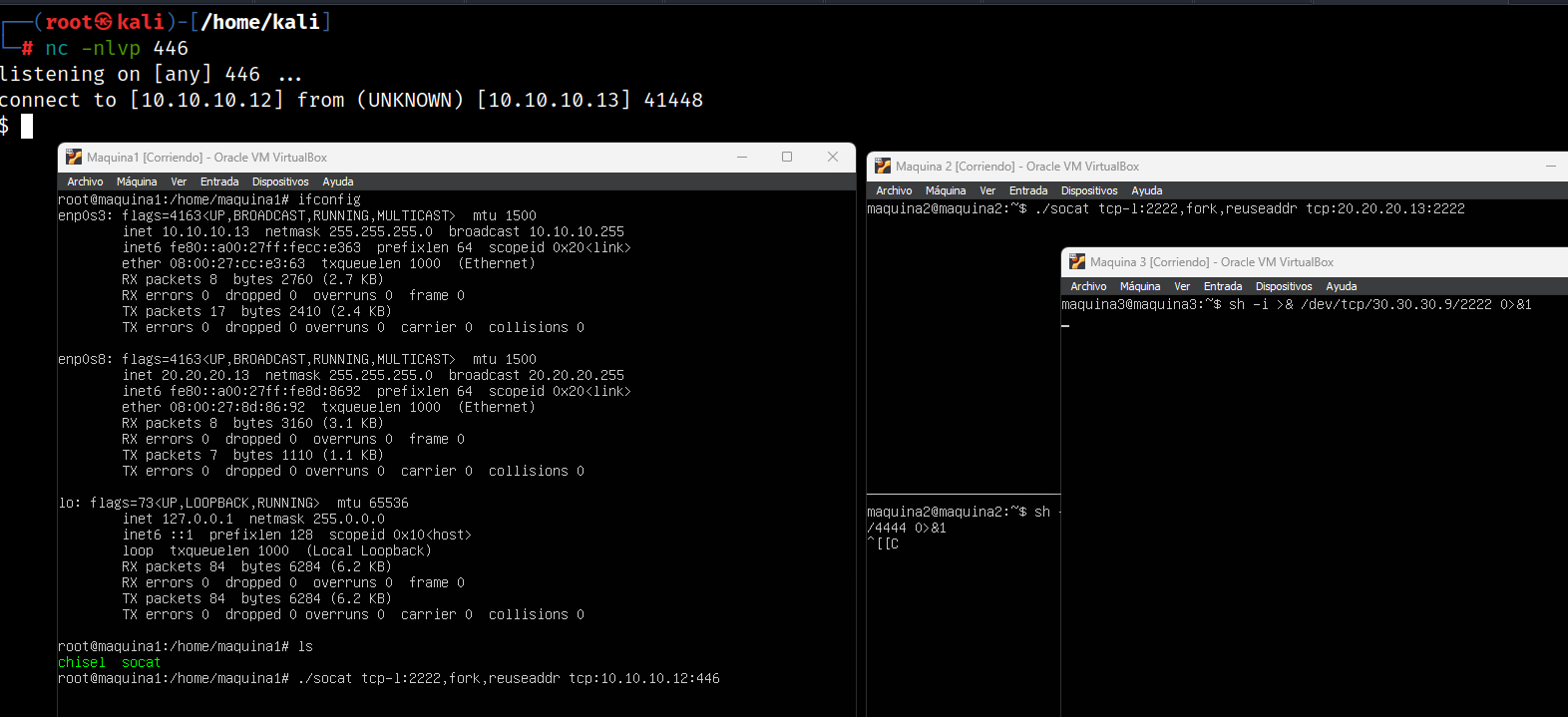Open Ver menu in Maquina 3 window
Viewport: 1568px width, 717px height.
pyautogui.click(x=1182, y=286)
